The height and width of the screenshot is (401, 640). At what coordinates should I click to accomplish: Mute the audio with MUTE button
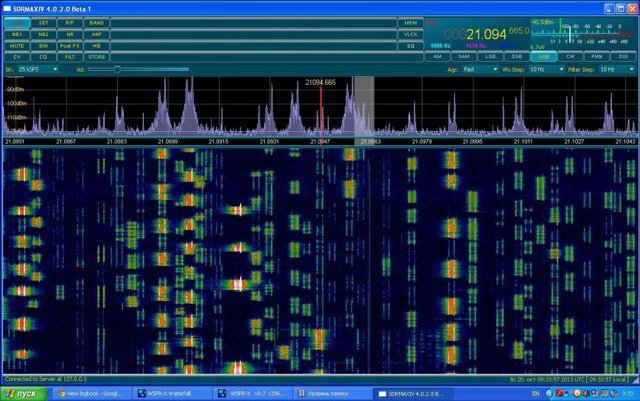(18, 45)
